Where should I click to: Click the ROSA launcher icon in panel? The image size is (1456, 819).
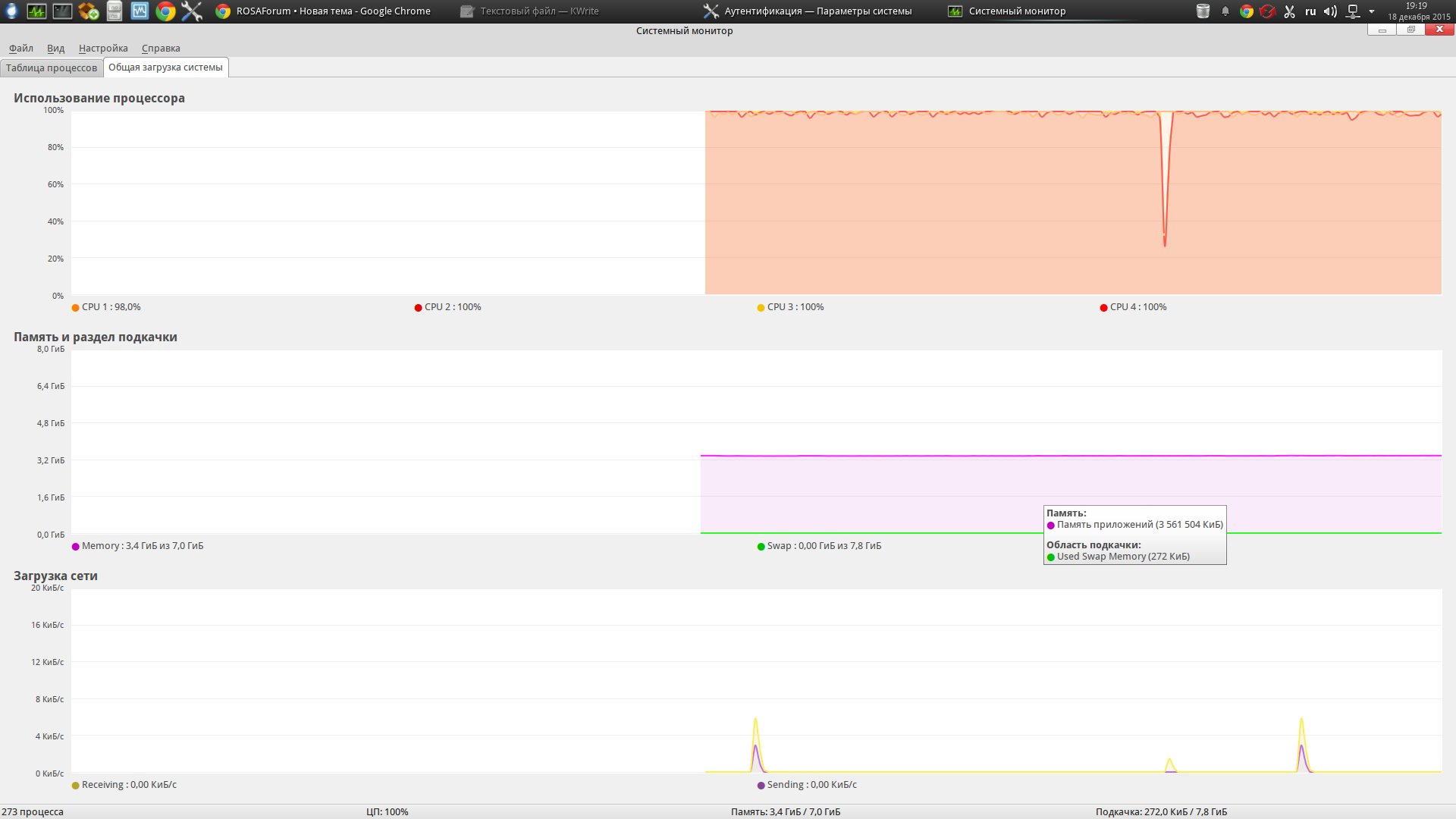click(11, 11)
